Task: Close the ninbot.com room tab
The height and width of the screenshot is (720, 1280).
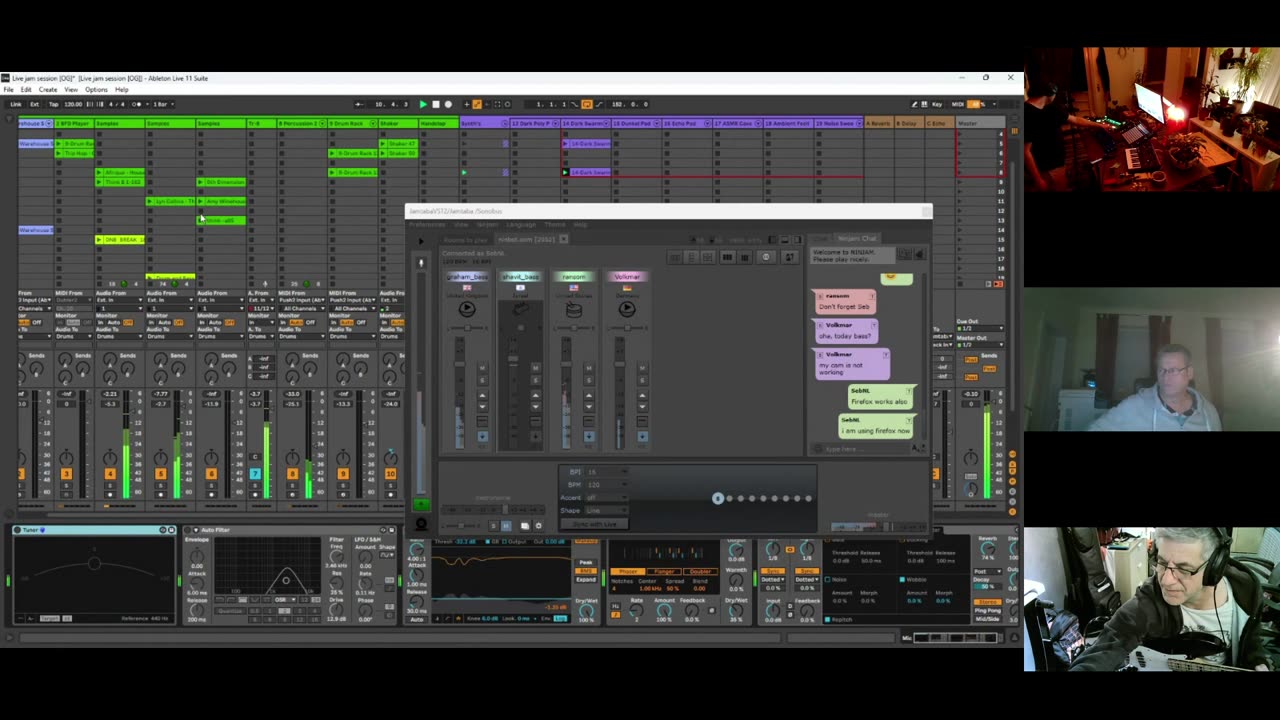Action: click(564, 239)
